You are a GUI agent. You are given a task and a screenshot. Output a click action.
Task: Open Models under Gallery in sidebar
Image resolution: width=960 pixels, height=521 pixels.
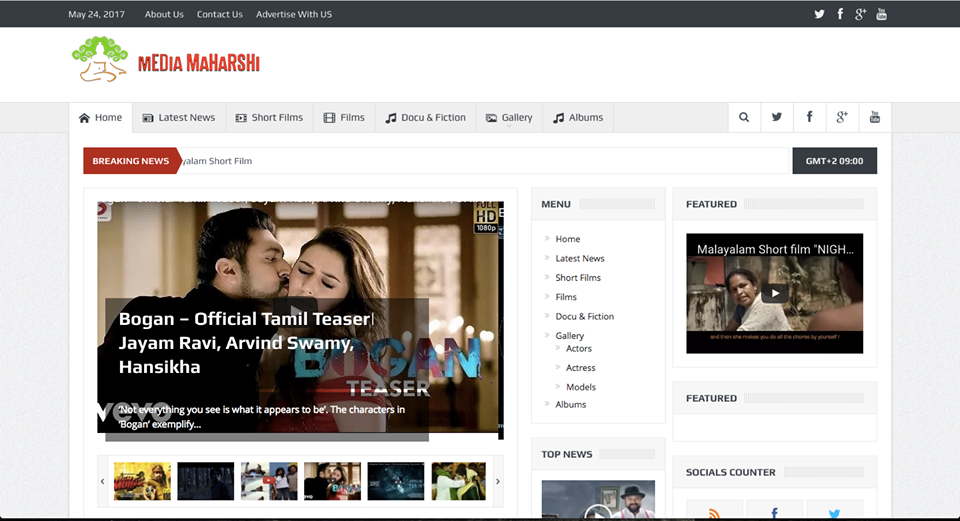(x=580, y=387)
